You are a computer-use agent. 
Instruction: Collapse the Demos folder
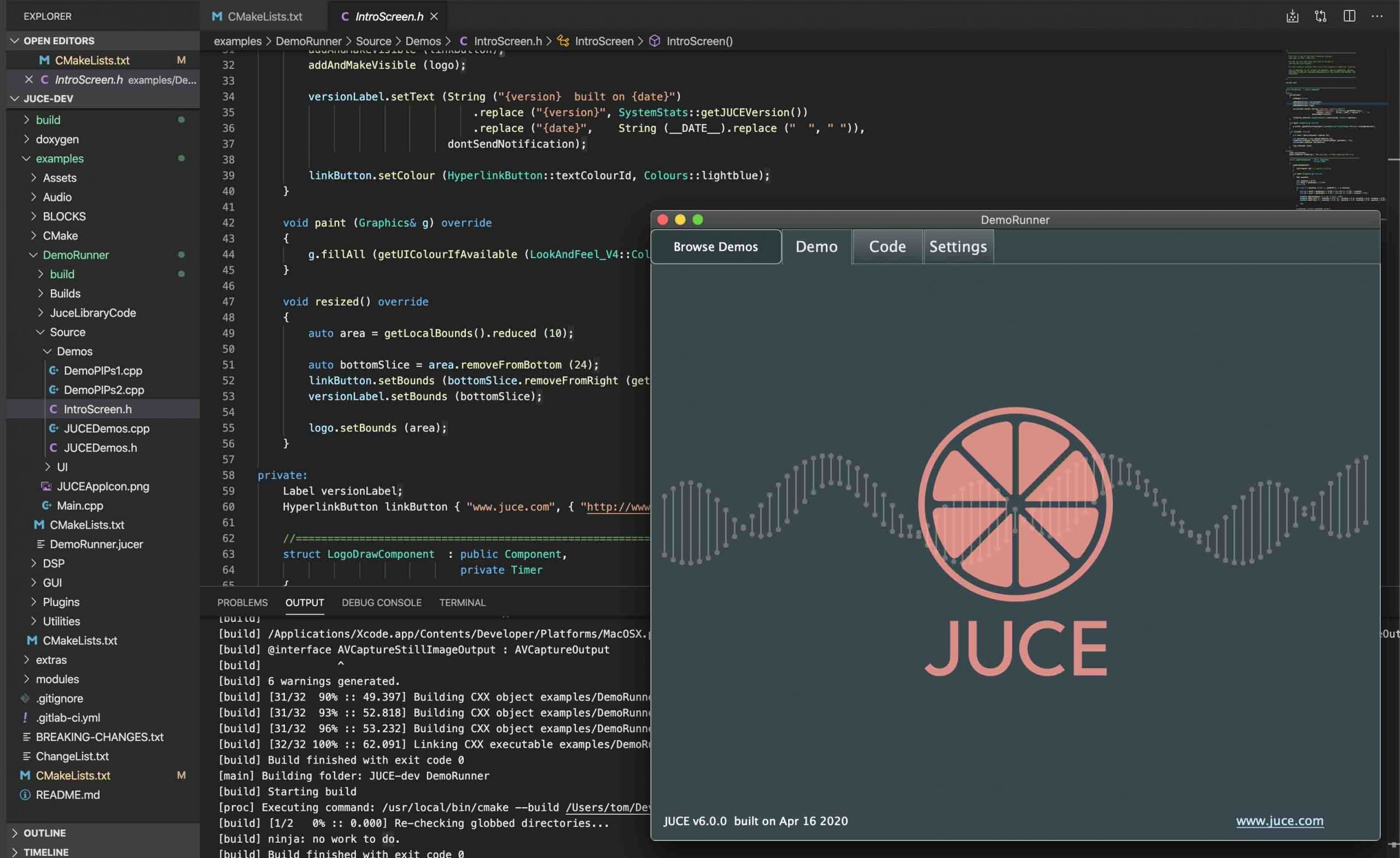74,351
